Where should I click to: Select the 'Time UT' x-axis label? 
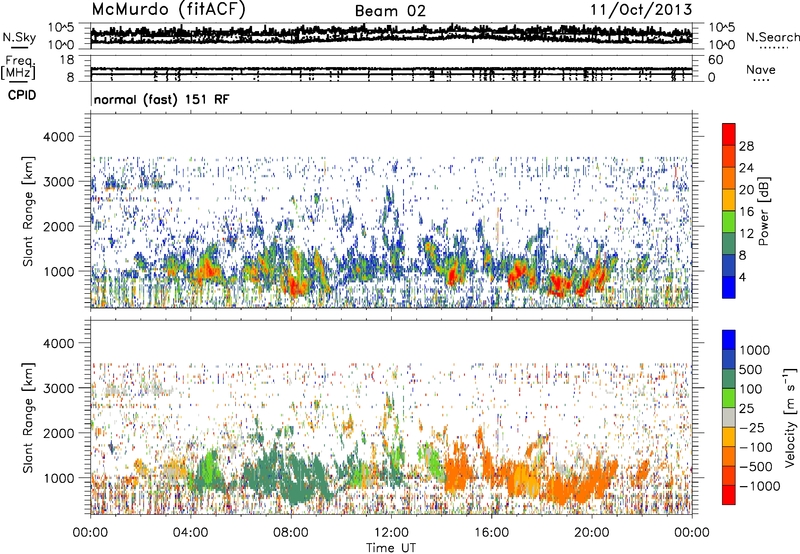tap(391, 547)
